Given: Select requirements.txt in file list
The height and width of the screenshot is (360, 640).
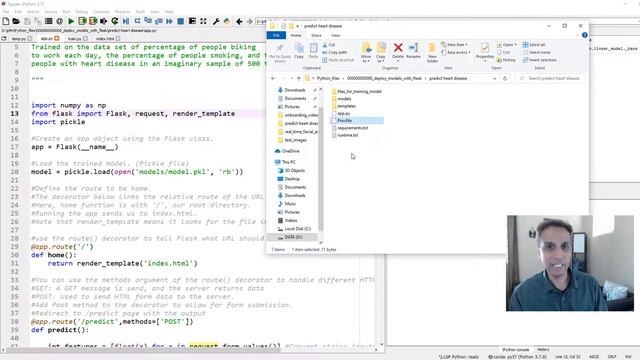Looking at the screenshot, I should coord(350,128).
